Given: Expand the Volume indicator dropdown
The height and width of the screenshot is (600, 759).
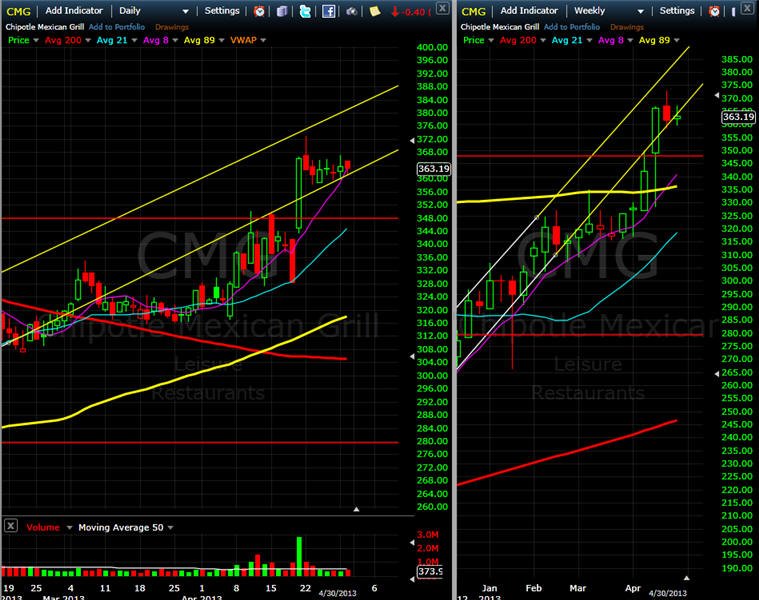Looking at the screenshot, I should pyautogui.click(x=69, y=527).
